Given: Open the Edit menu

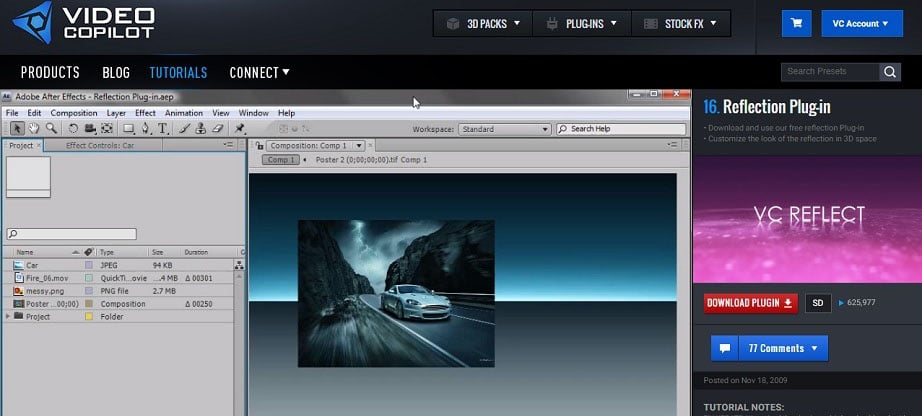Looking at the screenshot, I should pyautogui.click(x=34, y=113).
